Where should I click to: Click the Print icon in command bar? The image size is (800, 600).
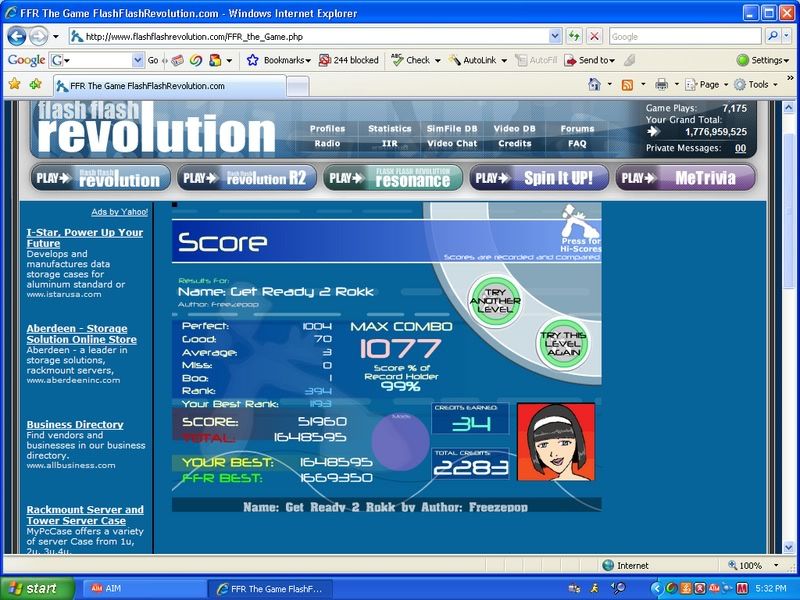(661, 85)
